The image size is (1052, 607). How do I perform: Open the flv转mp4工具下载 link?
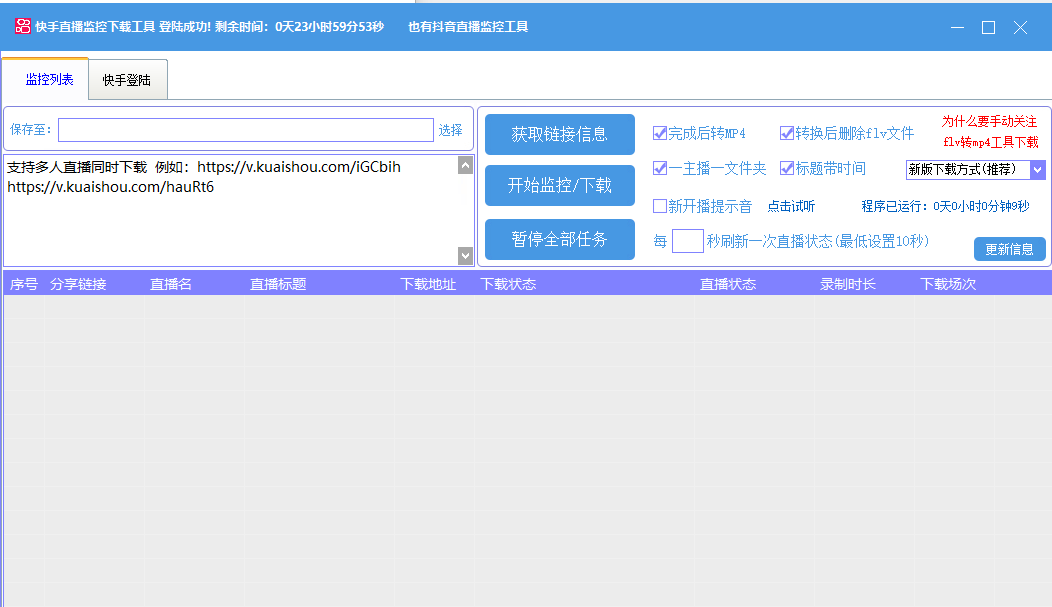pos(990,142)
